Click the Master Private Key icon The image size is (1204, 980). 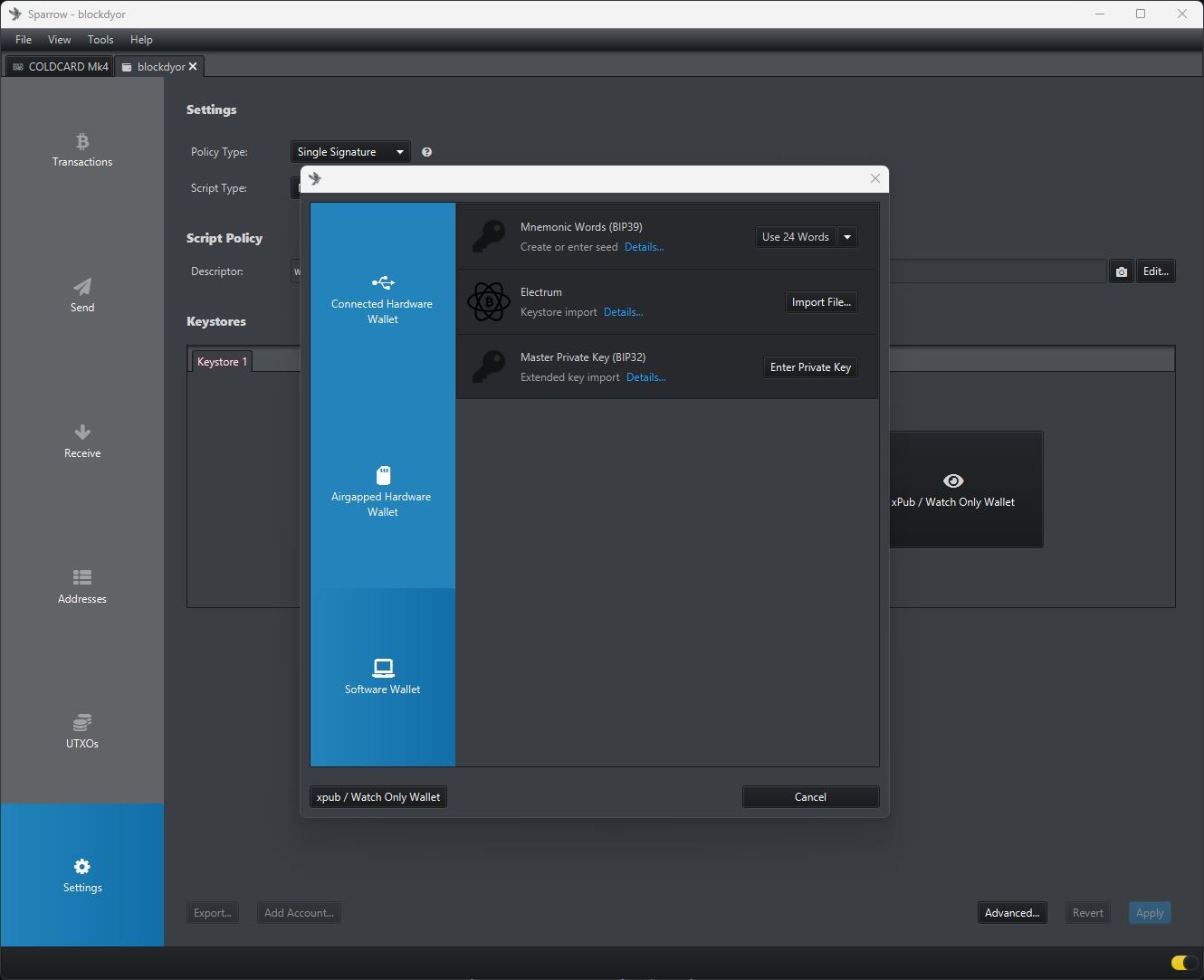[489, 366]
